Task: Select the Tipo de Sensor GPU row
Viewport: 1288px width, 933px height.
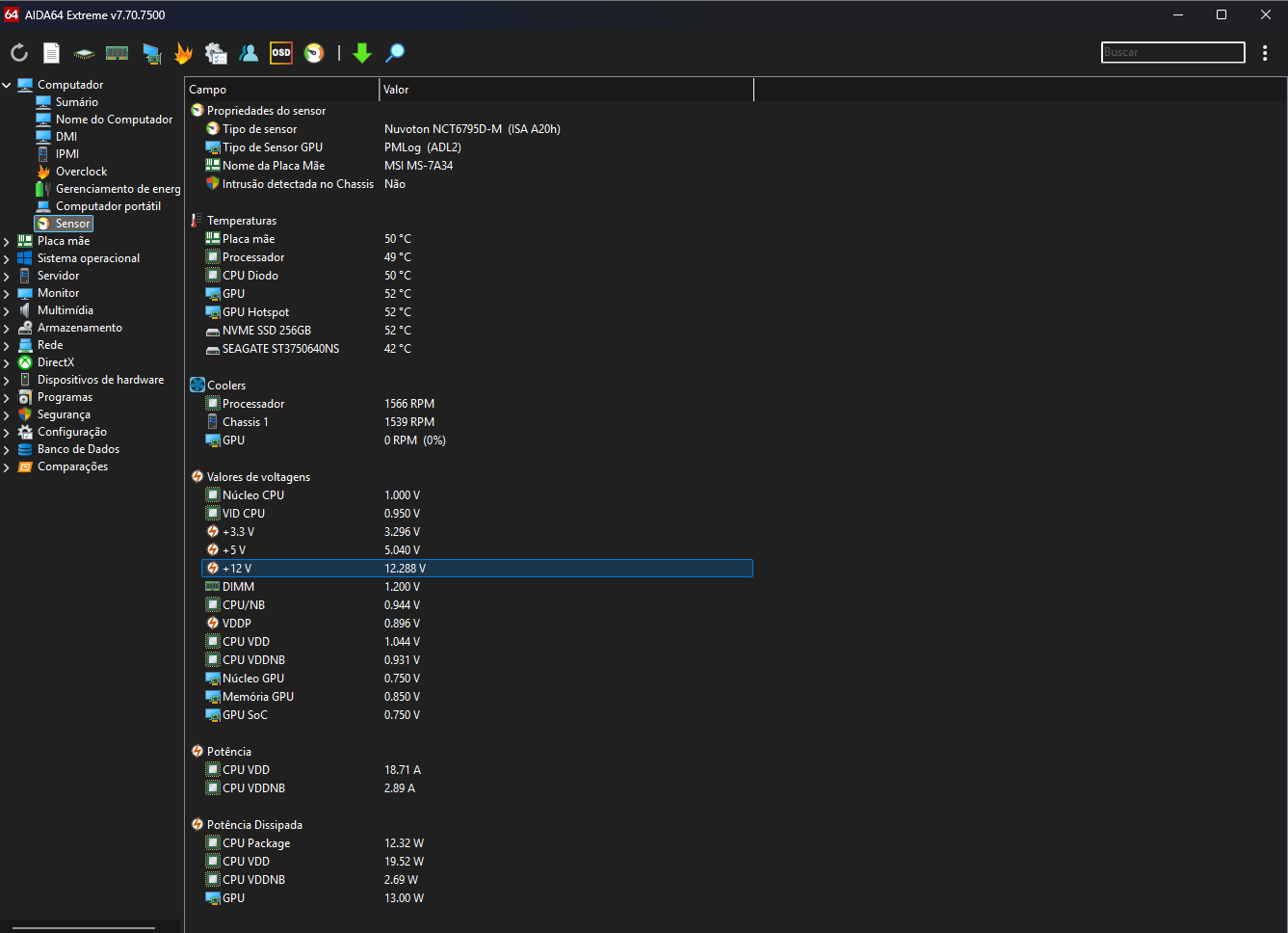Action: point(477,147)
